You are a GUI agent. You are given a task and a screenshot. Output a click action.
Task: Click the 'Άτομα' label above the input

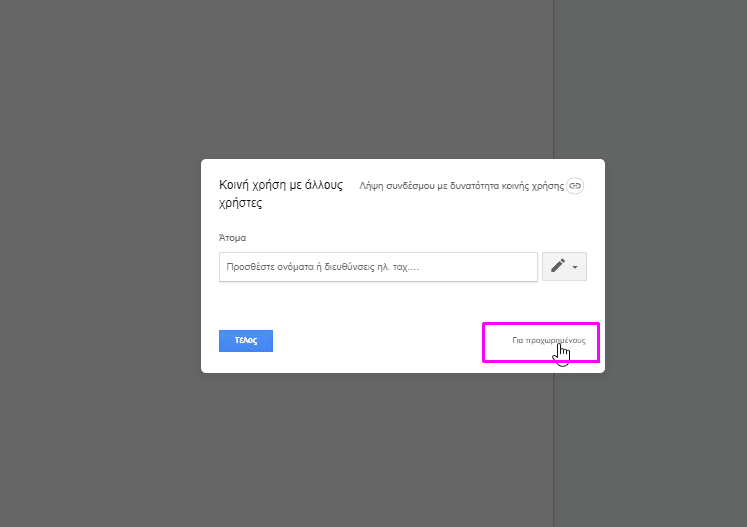[232, 238]
